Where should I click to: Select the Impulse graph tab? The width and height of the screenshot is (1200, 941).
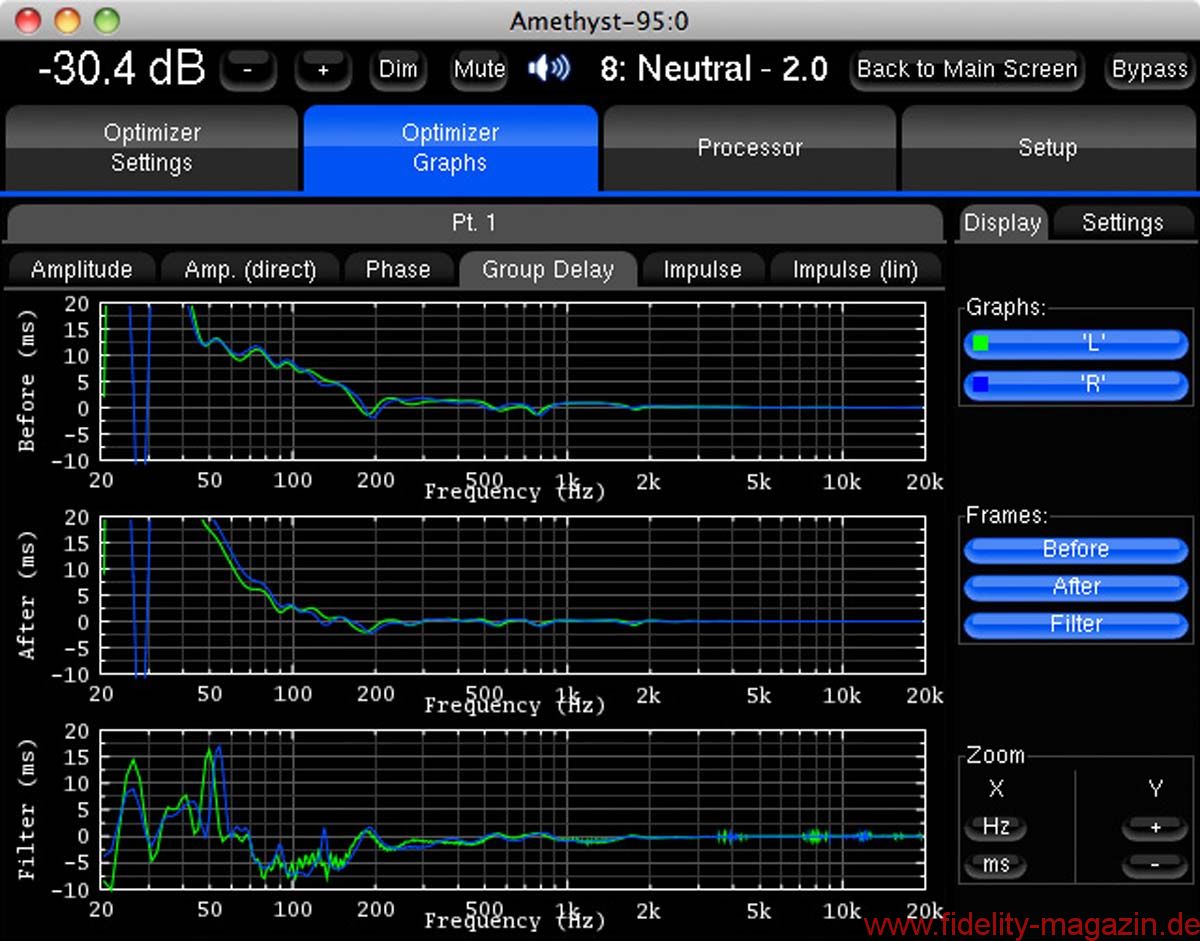702,270
